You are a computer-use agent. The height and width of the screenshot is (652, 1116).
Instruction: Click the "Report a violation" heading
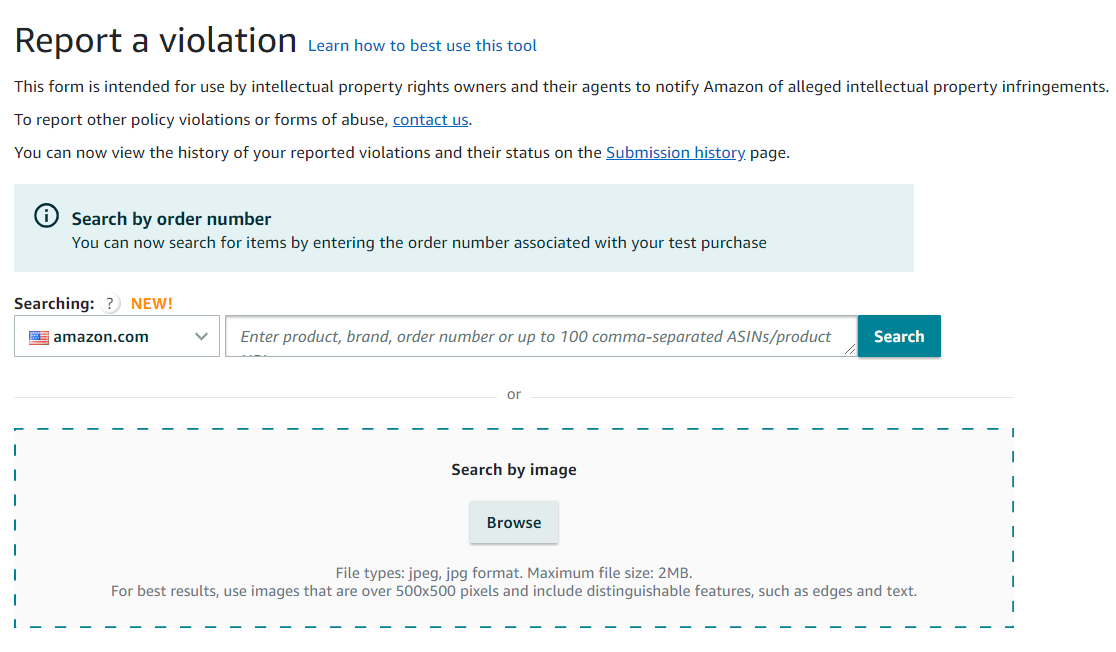coord(156,40)
